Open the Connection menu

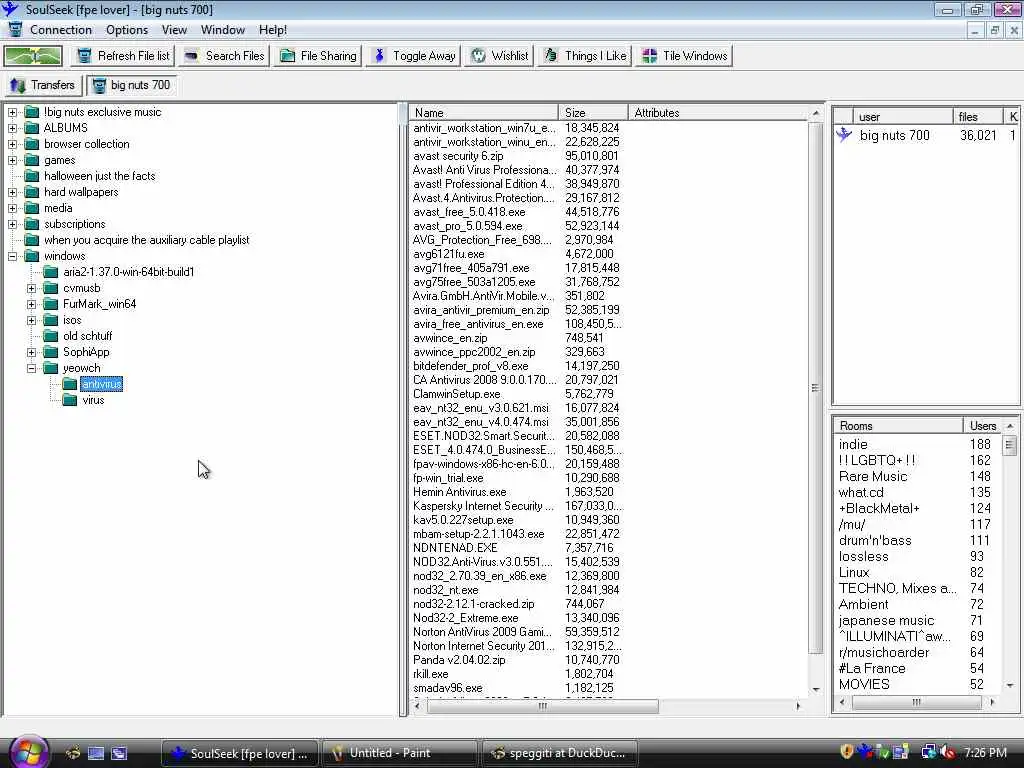61,30
